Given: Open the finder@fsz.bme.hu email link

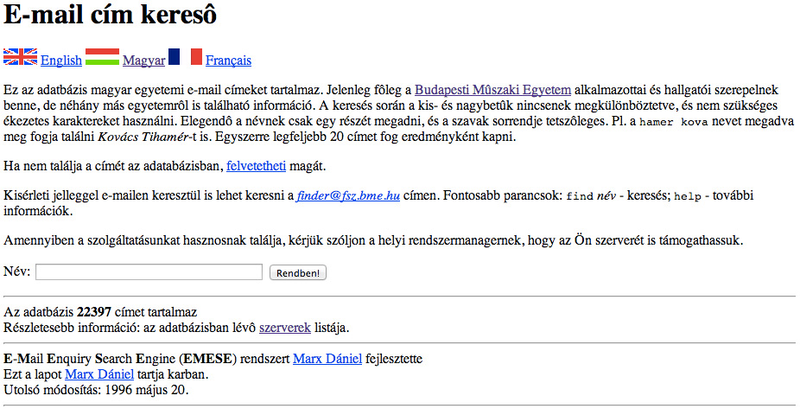Looking at the screenshot, I should click(348, 196).
